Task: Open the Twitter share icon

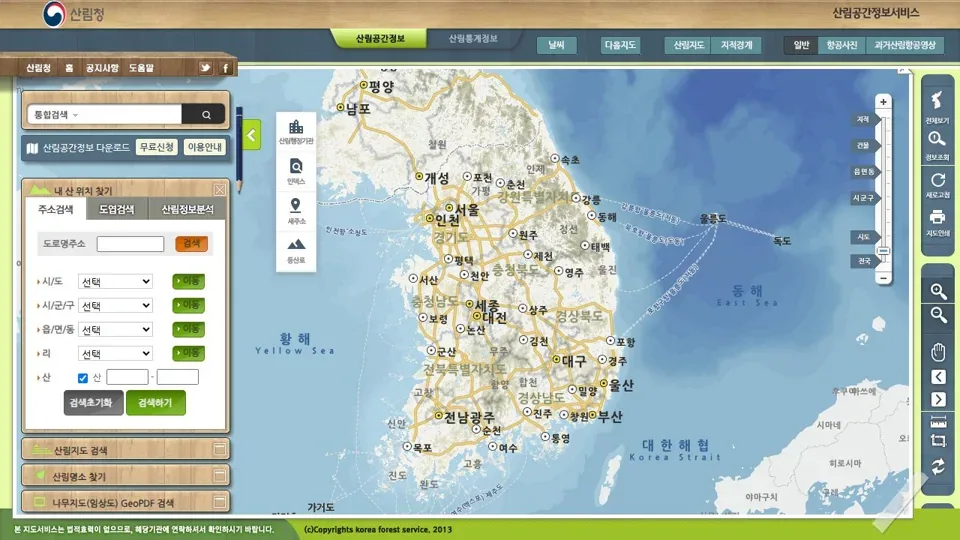Action: [x=205, y=68]
